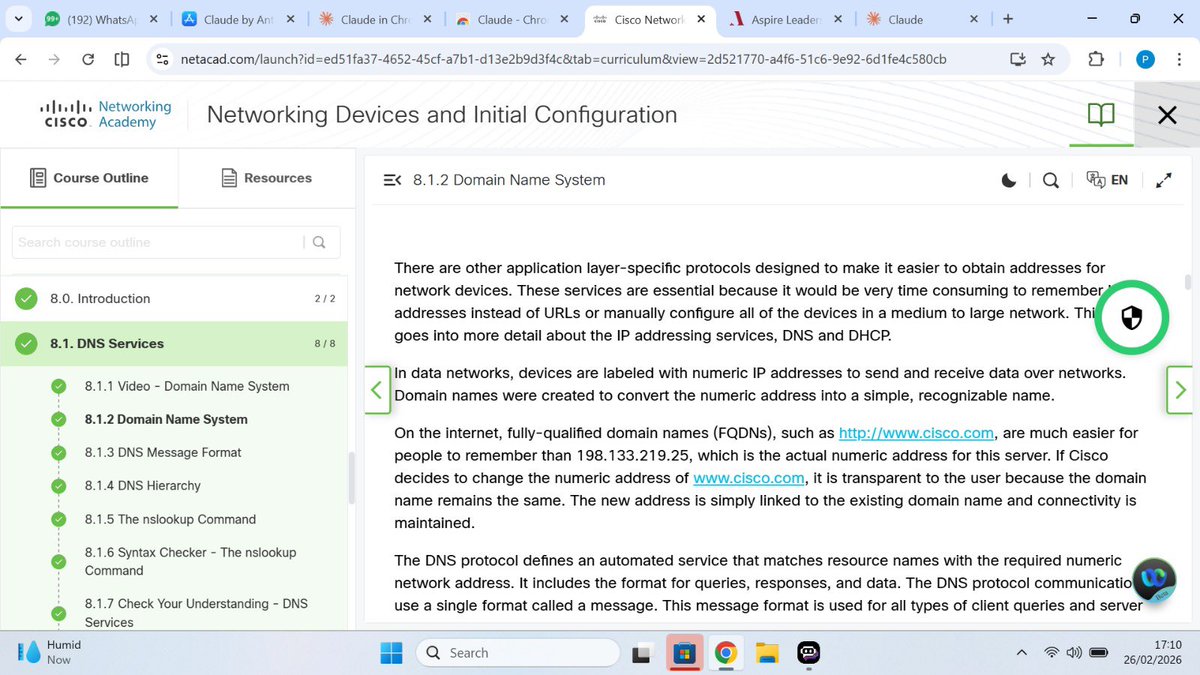
Task: Switch to Resources tab
Action: 265,178
